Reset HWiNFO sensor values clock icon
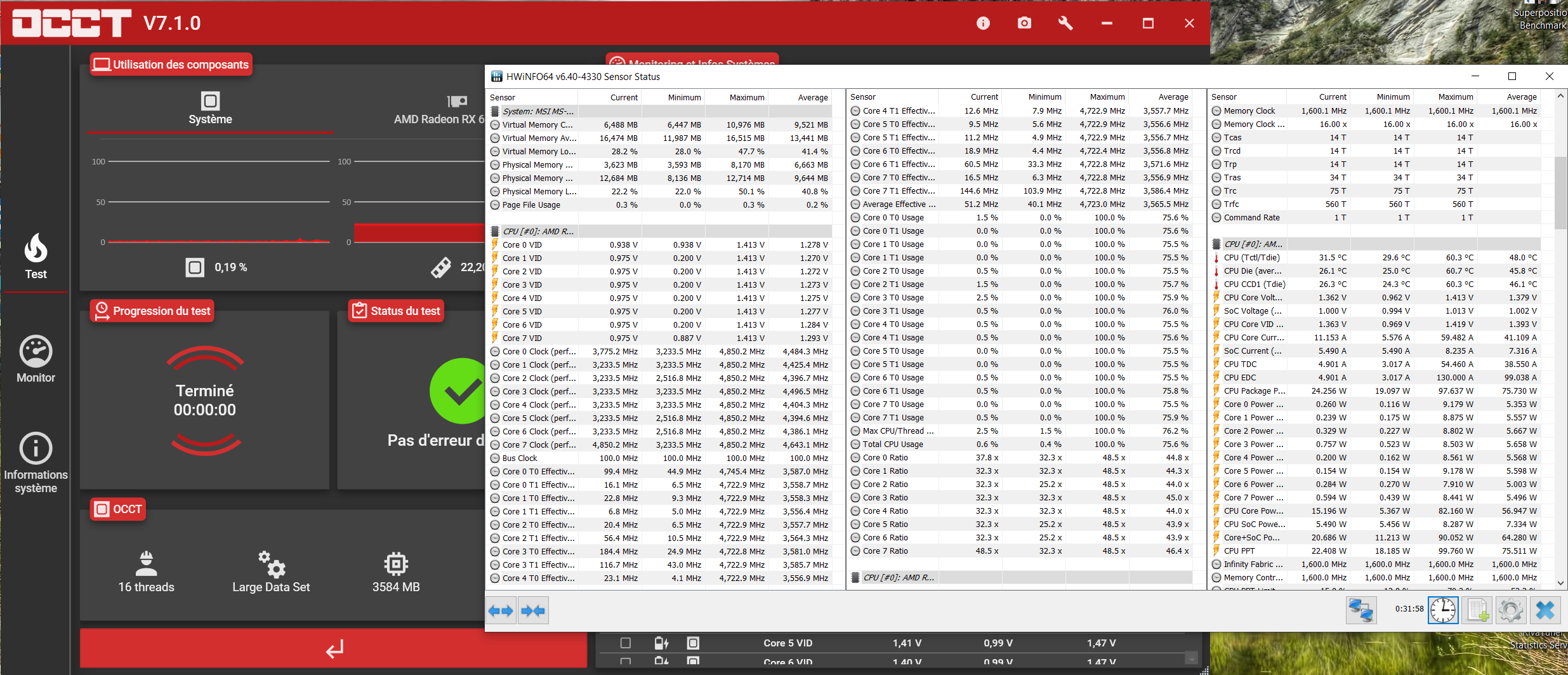 click(x=1443, y=610)
